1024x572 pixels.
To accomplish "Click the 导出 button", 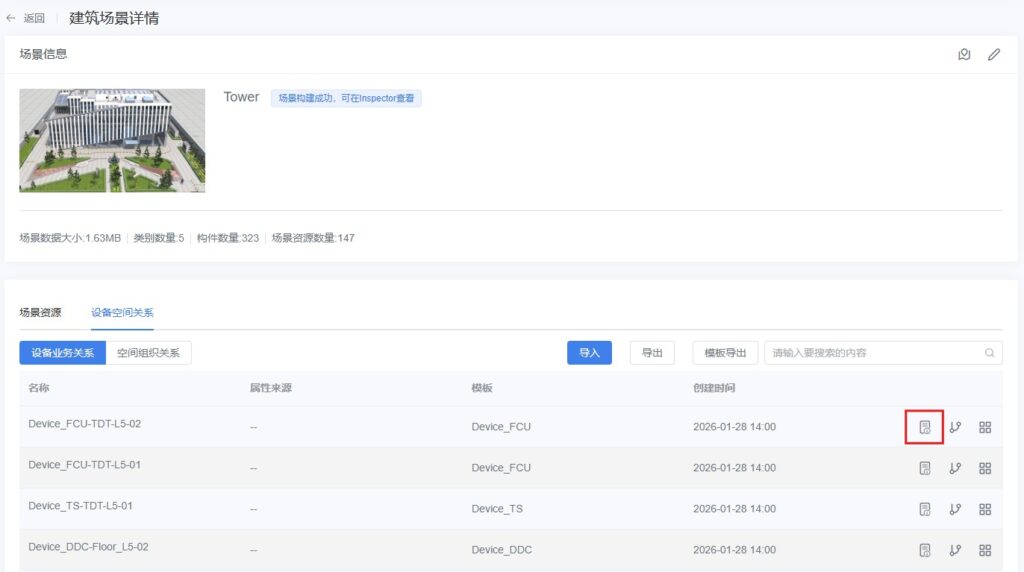I will [x=652, y=353].
